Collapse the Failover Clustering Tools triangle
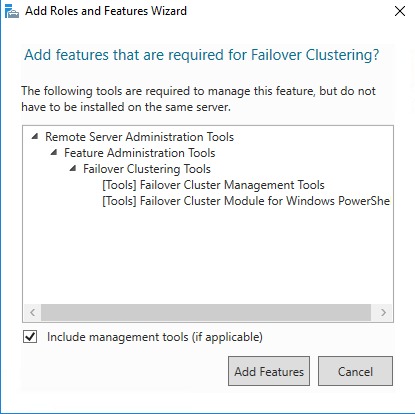Image resolution: width=415 pixels, height=414 pixels. (x=73, y=168)
